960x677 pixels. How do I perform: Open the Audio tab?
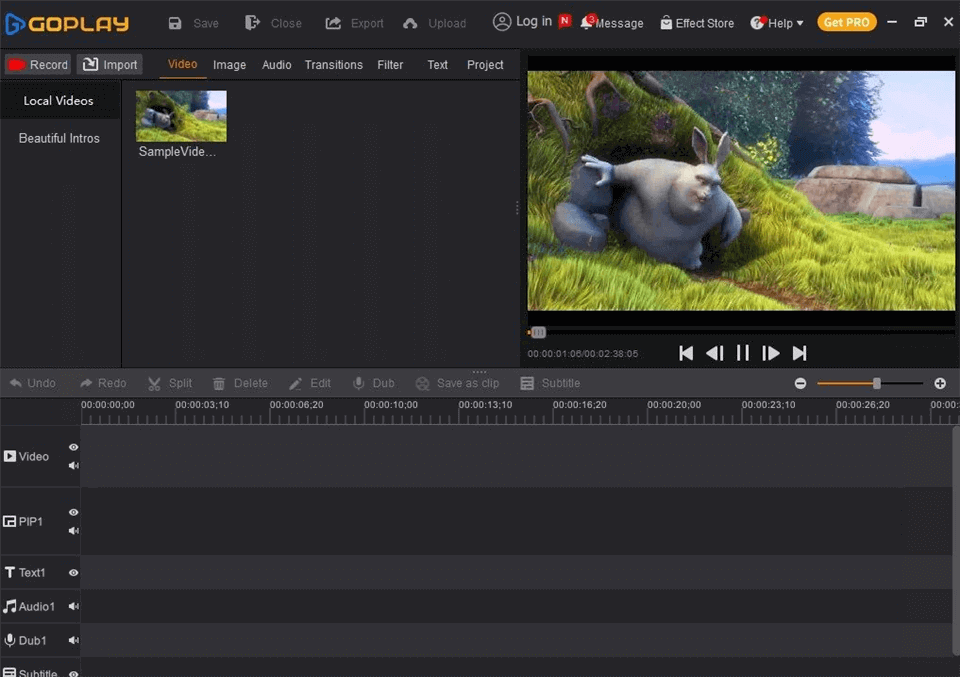(x=277, y=65)
